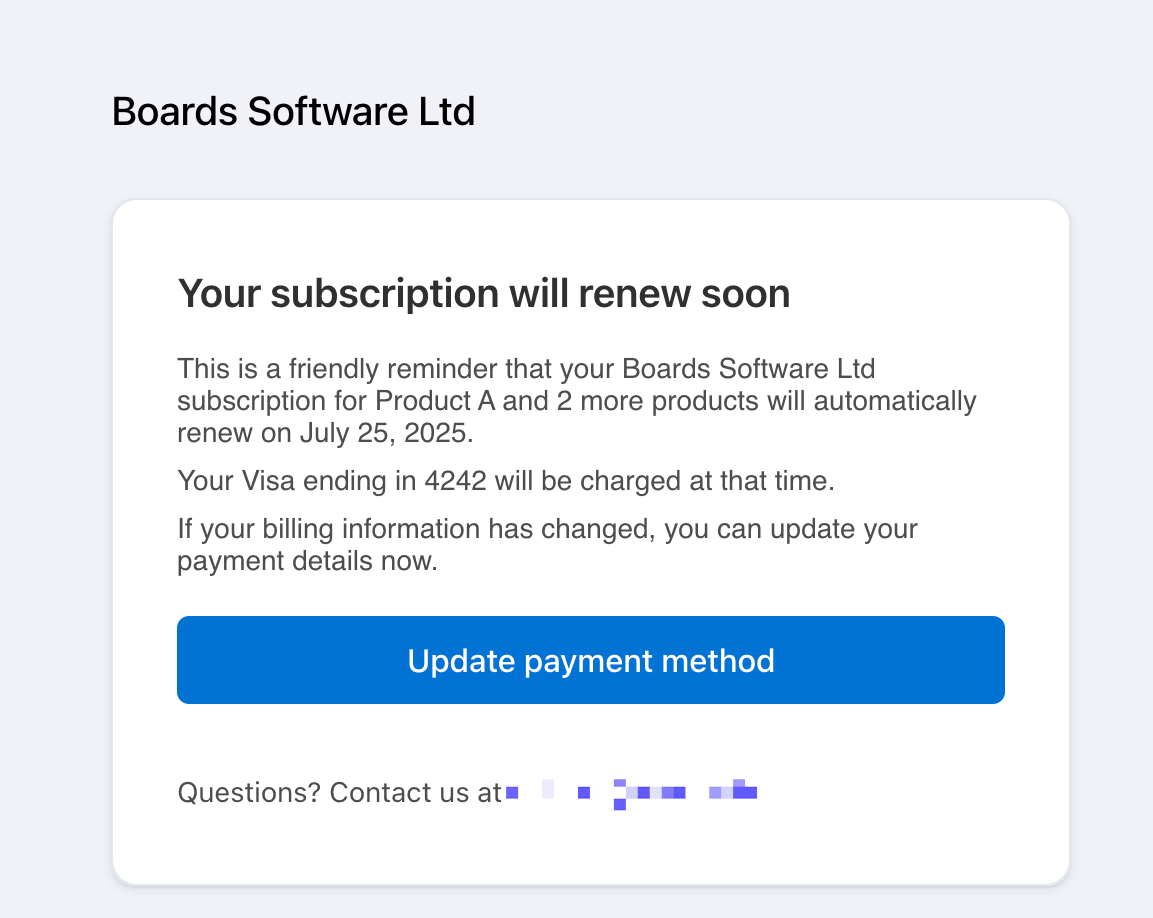Click 'Boards Software Ltd' inside the reminder paragraph
This screenshot has height=918, width=1153.
749,369
